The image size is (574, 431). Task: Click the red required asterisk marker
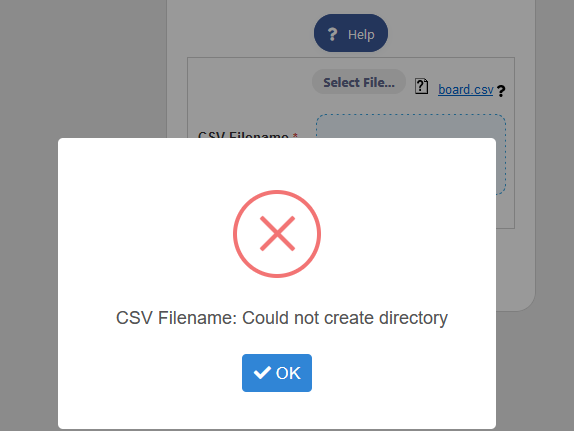295,135
